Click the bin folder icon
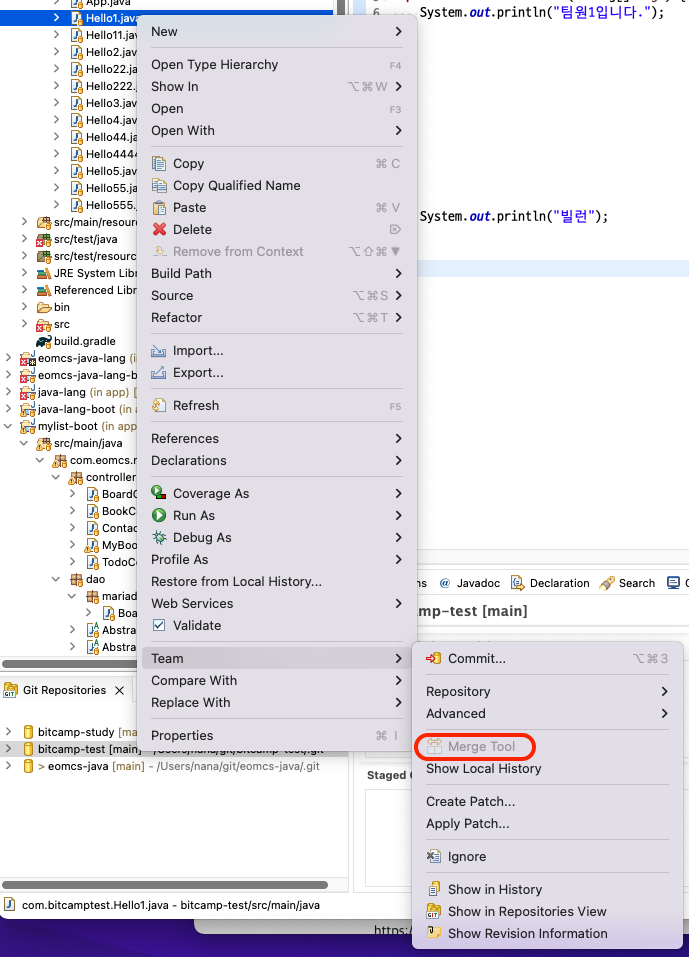The width and height of the screenshot is (689, 957). pyautogui.click(x=43, y=307)
